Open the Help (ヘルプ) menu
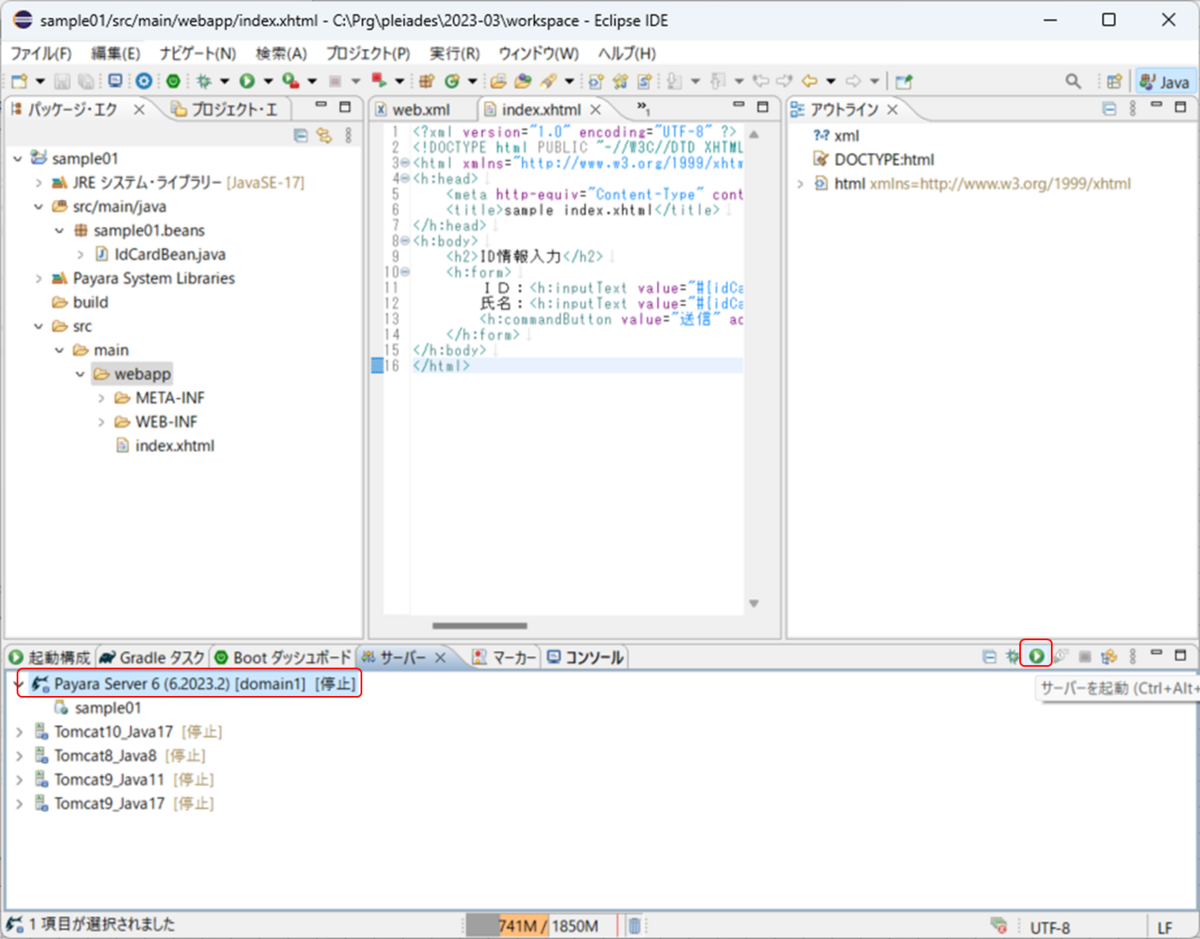Image resolution: width=1200 pixels, height=939 pixels. pyautogui.click(x=627, y=53)
